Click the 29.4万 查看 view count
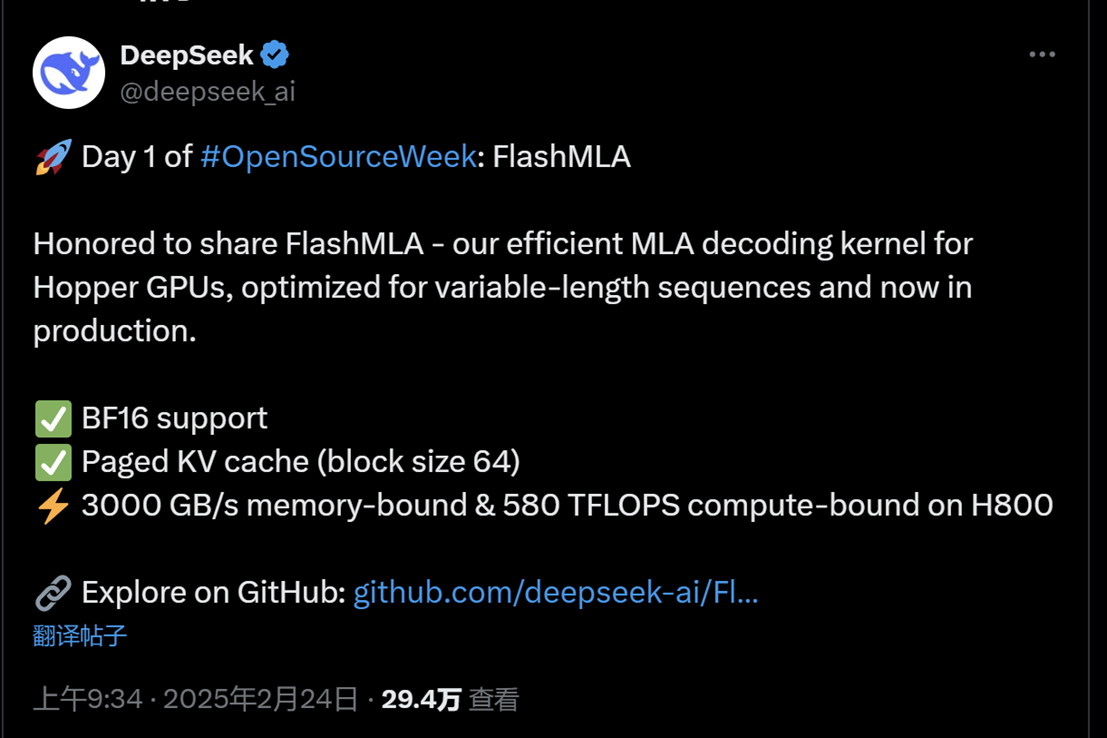Viewport: 1107px width, 738px height. pyautogui.click(x=450, y=699)
